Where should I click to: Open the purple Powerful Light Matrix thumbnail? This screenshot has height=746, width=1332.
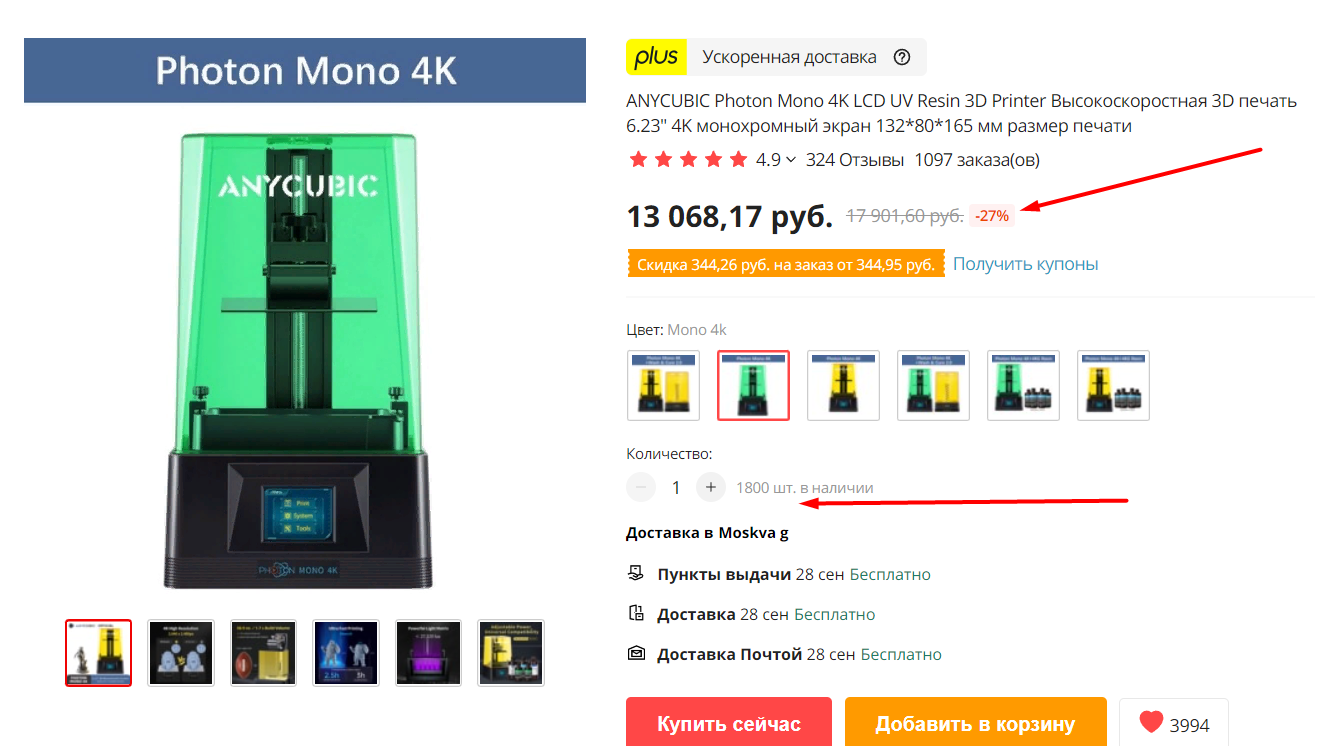click(x=428, y=653)
